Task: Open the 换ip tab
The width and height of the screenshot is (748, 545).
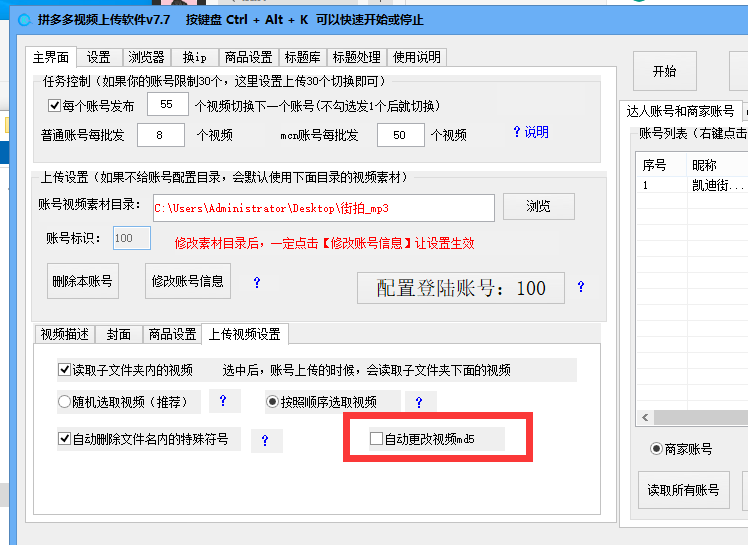Action: tap(195, 57)
